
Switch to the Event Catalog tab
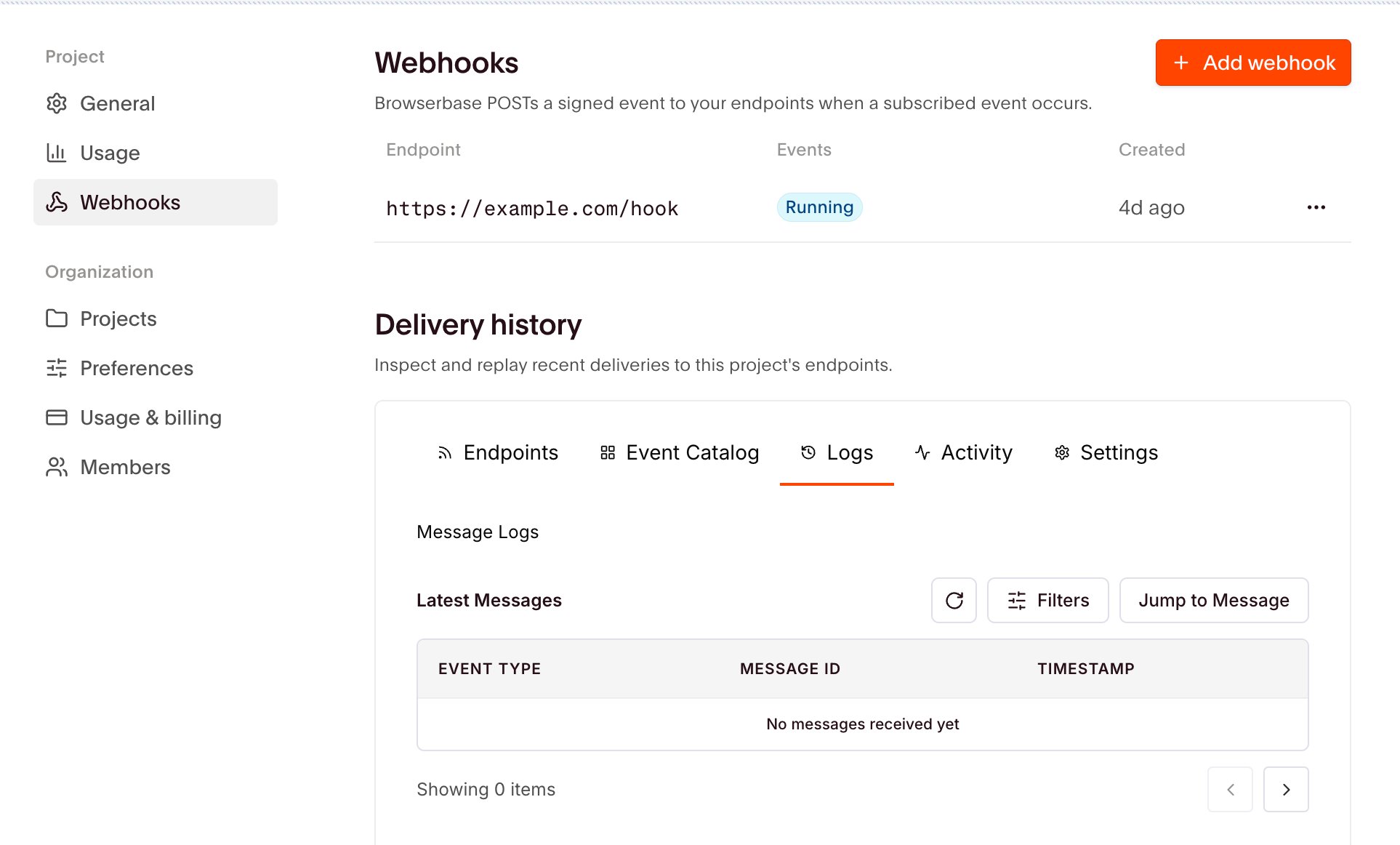tap(680, 452)
